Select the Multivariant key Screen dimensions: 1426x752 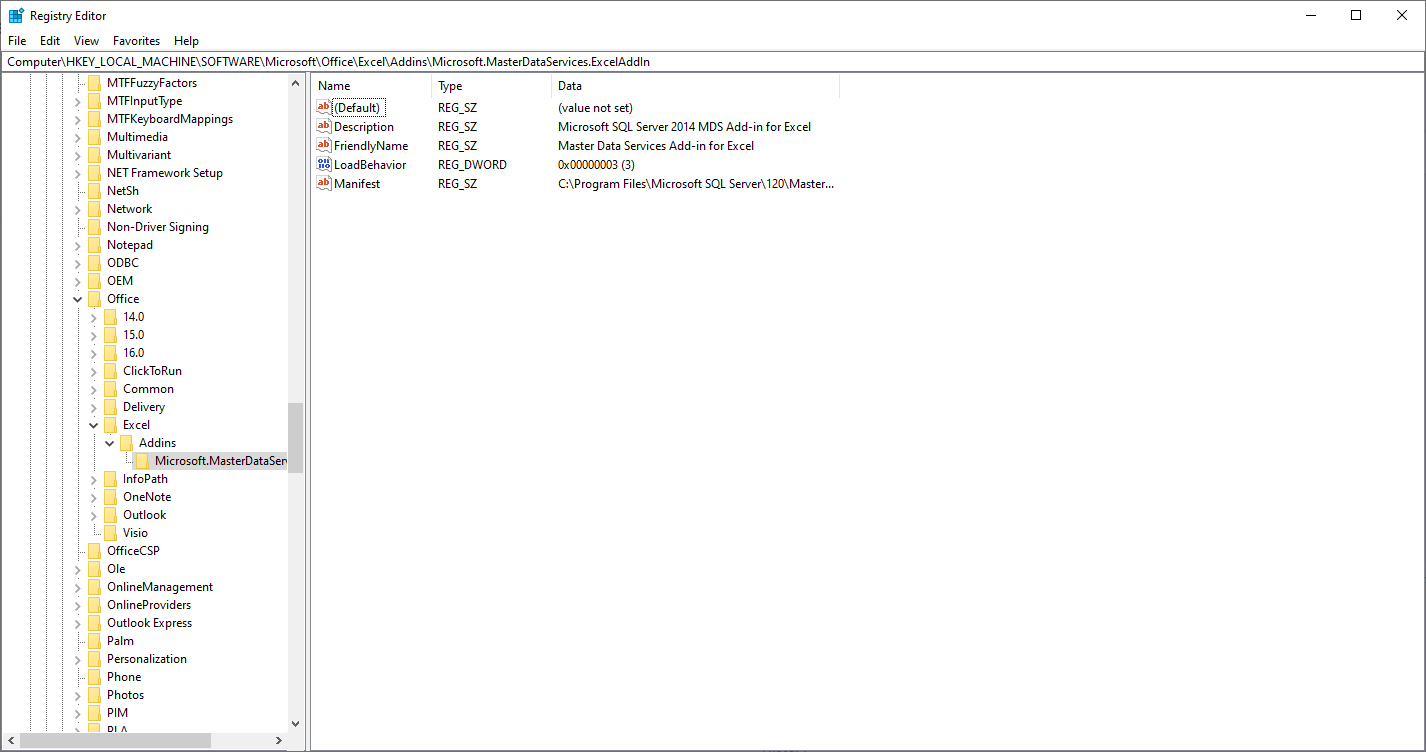point(139,155)
